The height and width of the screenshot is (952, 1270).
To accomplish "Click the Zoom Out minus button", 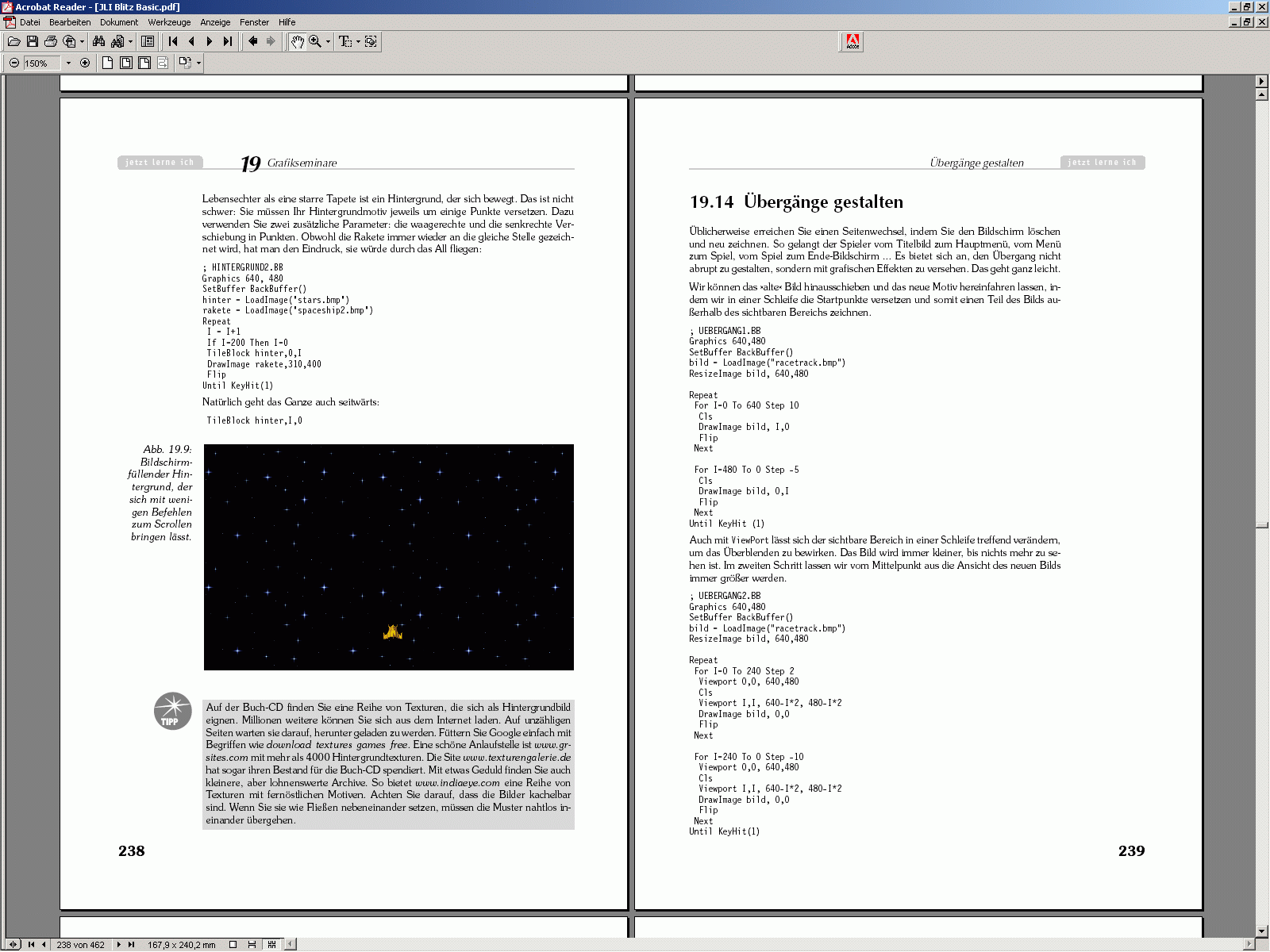I will pyautogui.click(x=14, y=63).
